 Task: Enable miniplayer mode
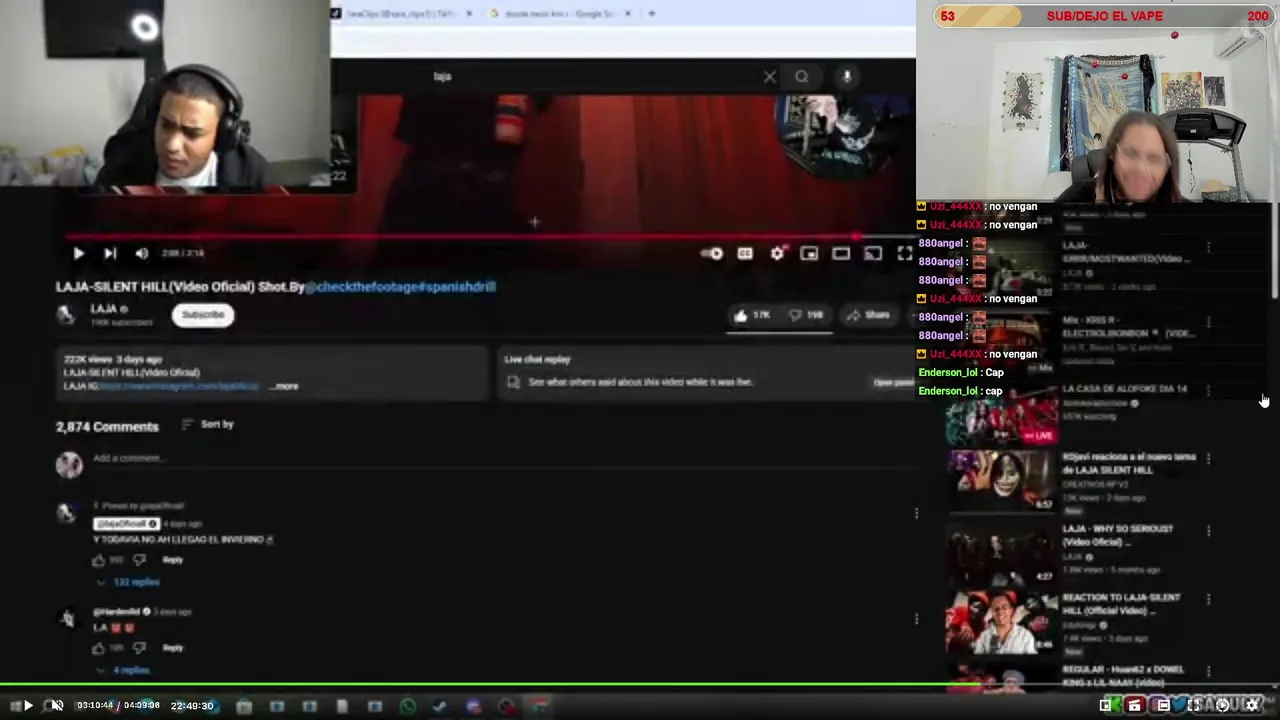(809, 254)
